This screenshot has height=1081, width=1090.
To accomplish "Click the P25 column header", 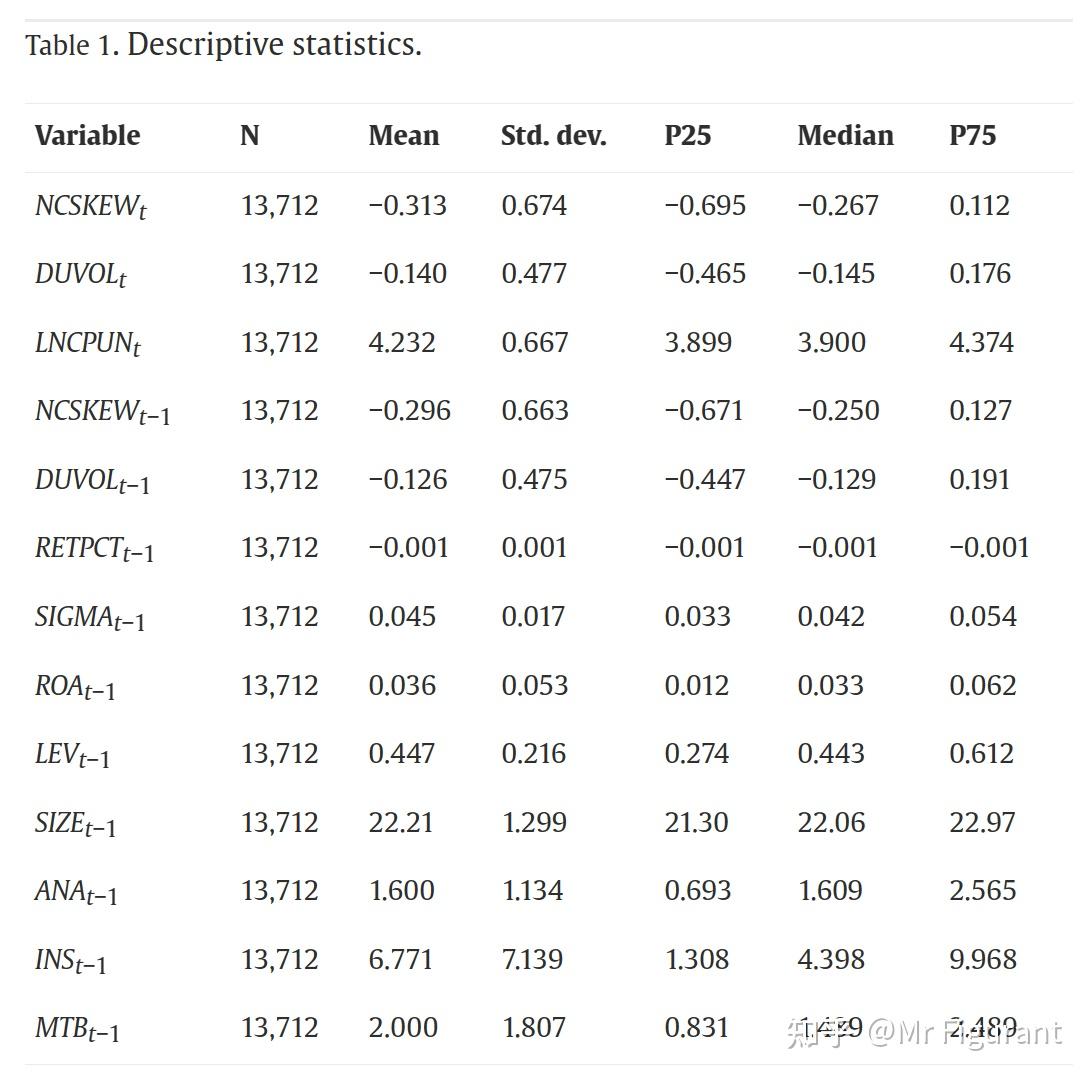I will (687, 136).
